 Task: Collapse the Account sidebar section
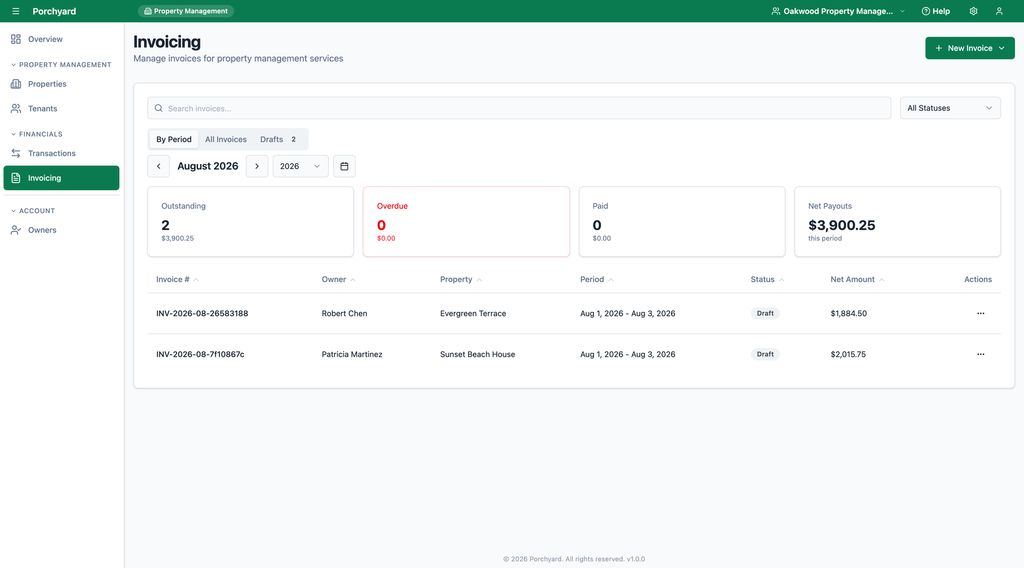(x=33, y=211)
